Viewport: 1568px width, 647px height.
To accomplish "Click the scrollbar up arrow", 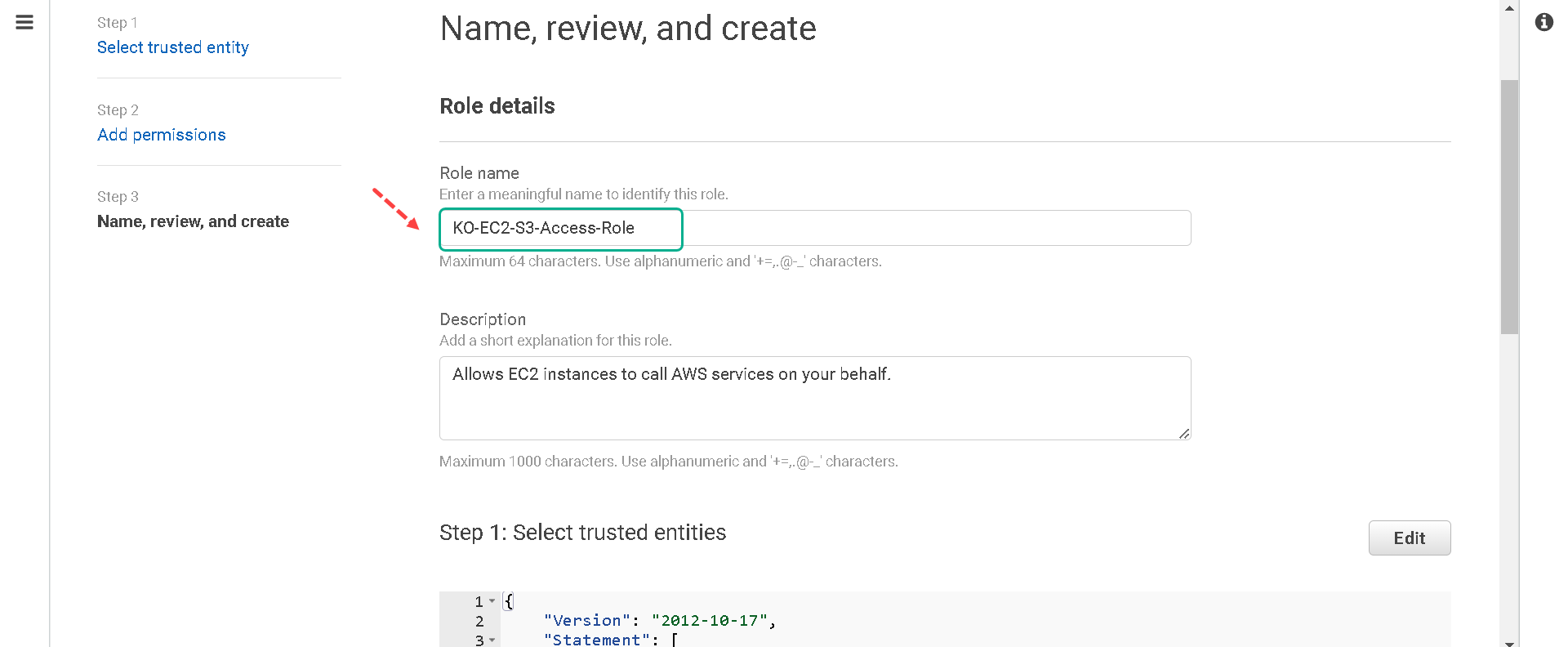I will (1509, 8).
